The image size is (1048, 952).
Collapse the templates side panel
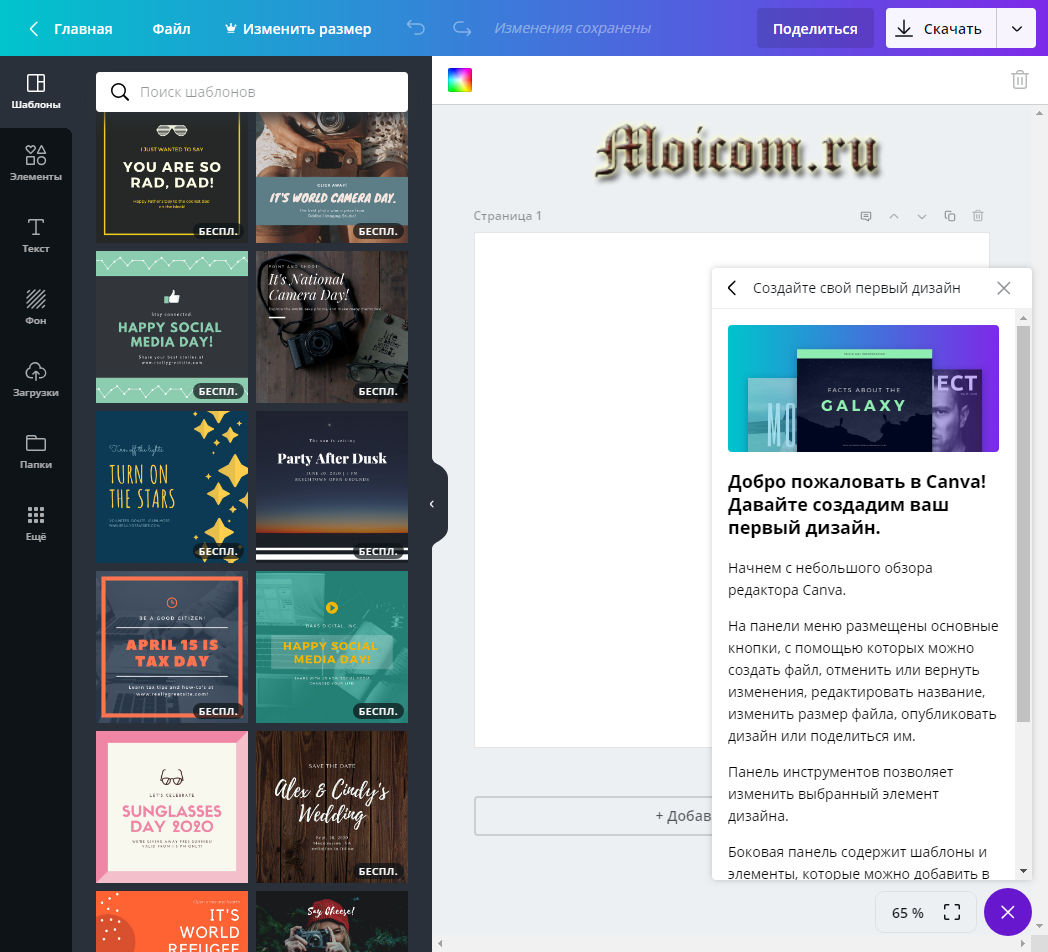pos(432,504)
